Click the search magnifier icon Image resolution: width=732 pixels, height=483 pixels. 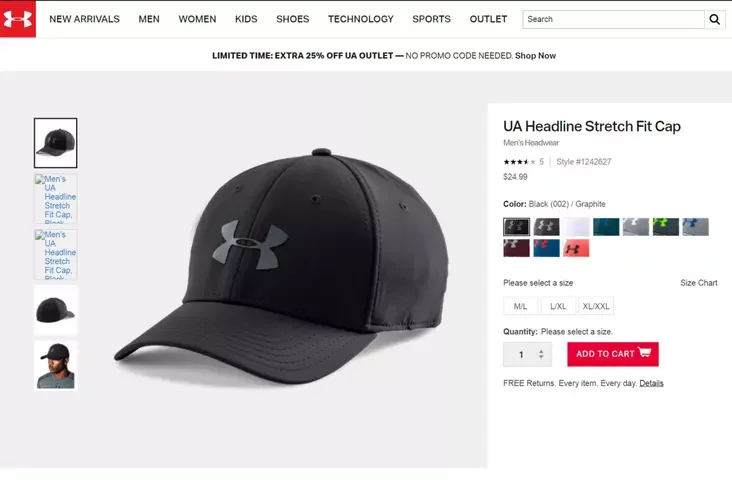715,19
